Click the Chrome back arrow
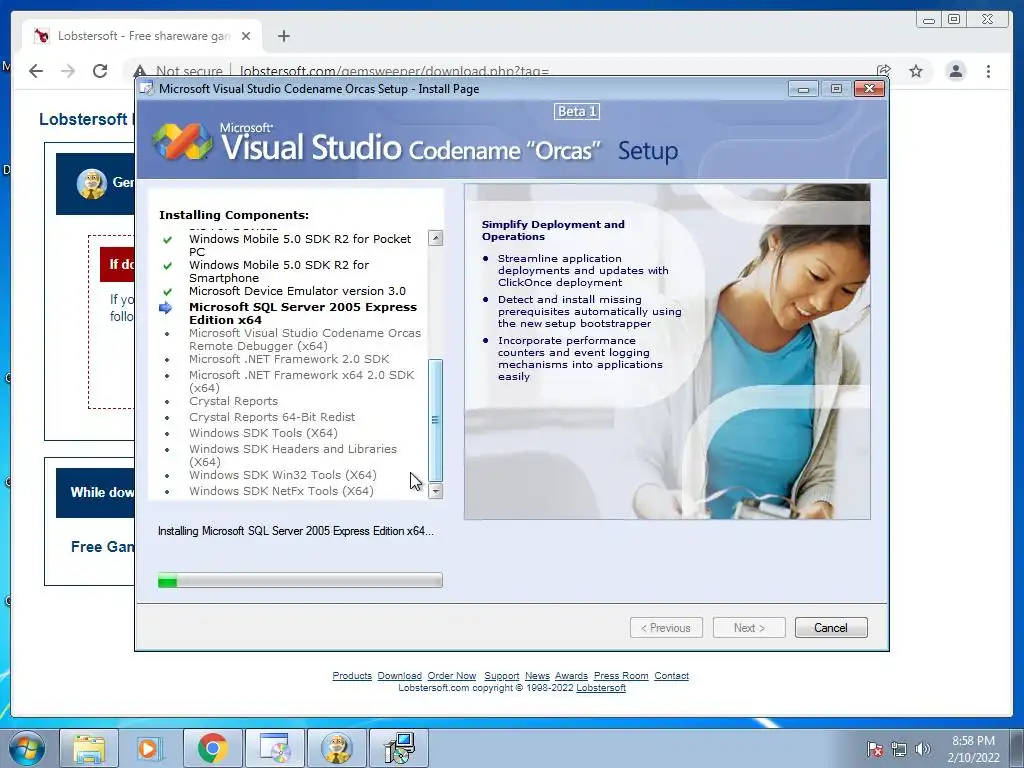The width and height of the screenshot is (1024, 768). click(x=36, y=71)
